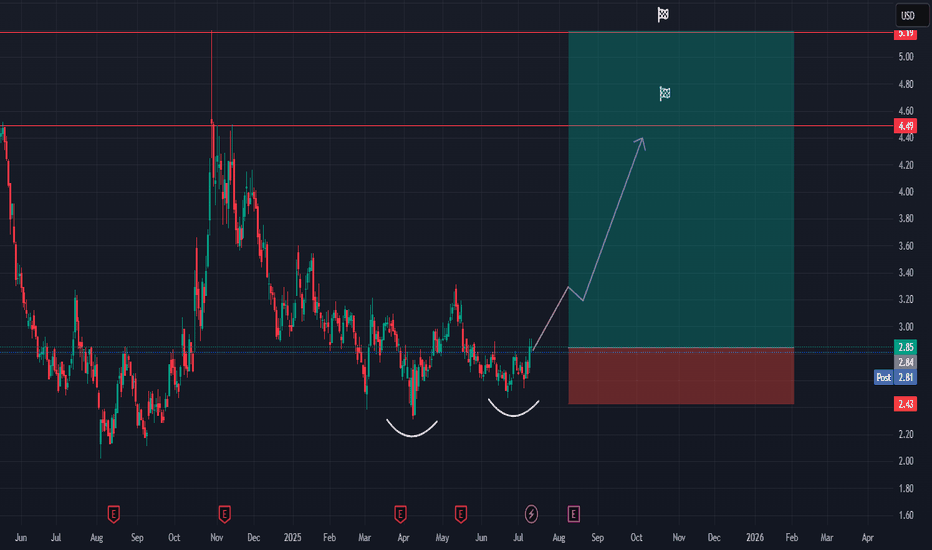Select the flag icon inside the green target zone
The image size is (932, 550).
pos(665,93)
